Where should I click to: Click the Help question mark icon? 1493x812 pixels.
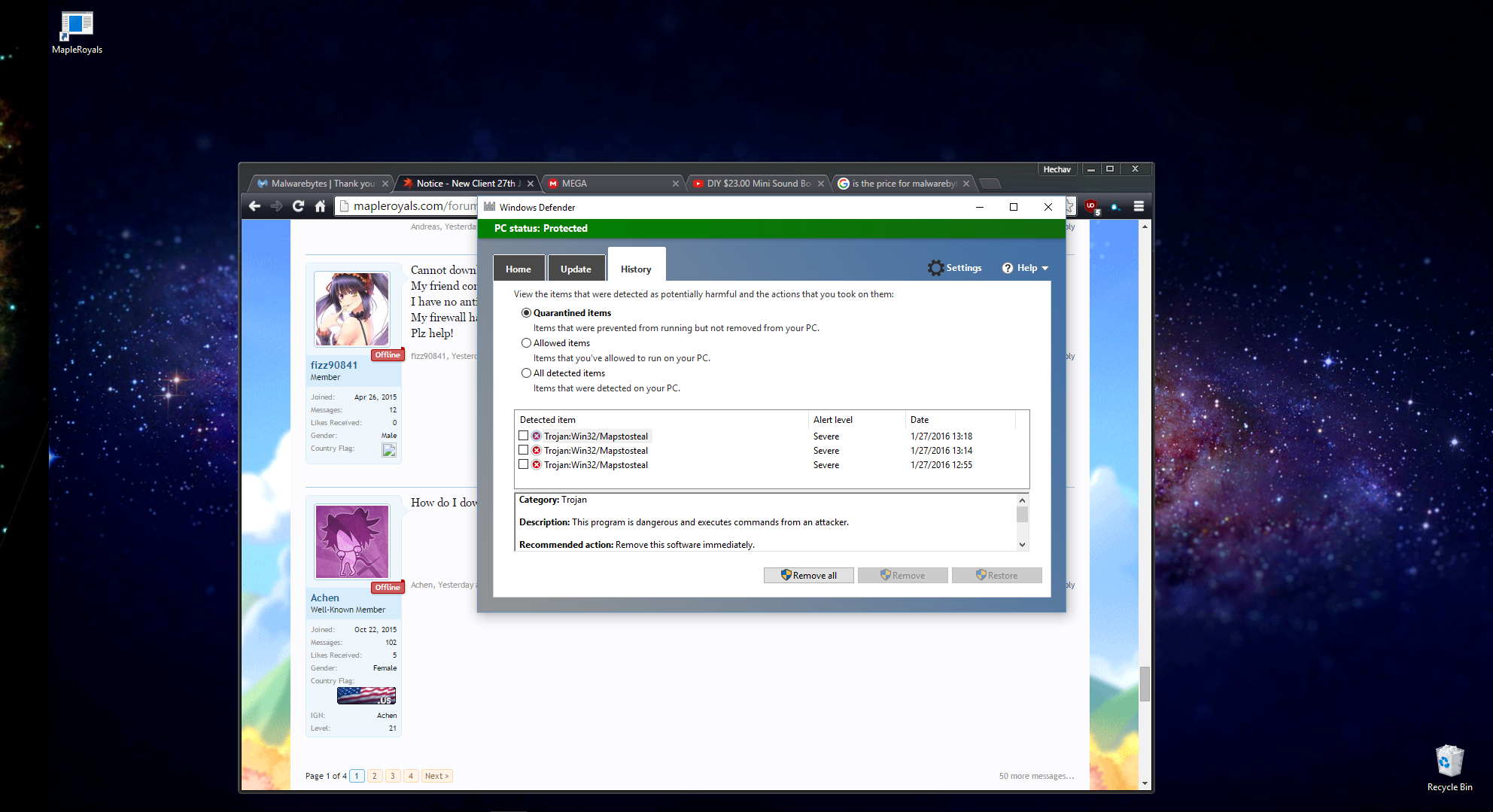[x=1008, y=268]
